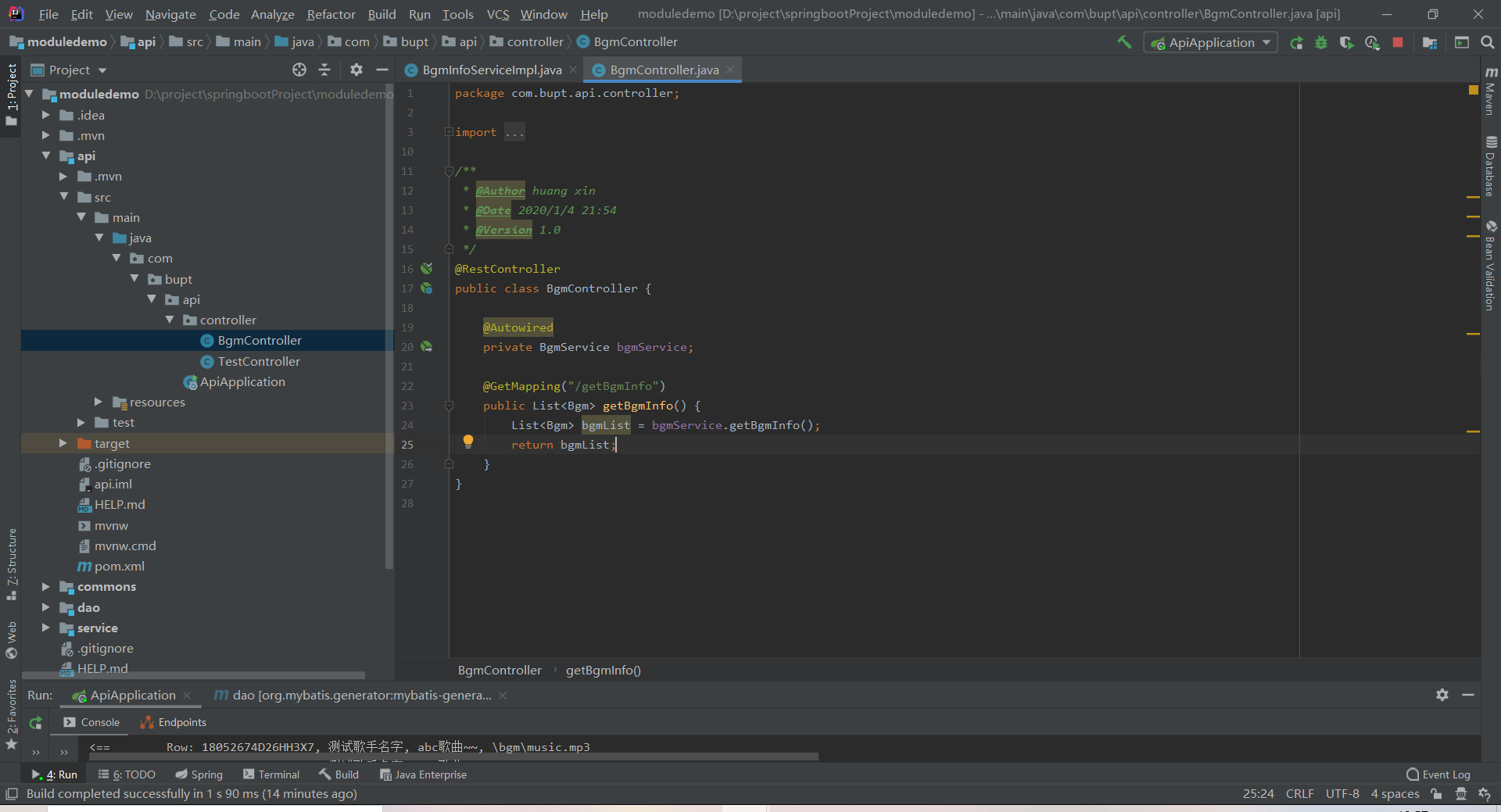Click the autowired gutter icon on line 20
Screen dimensions: 1501x812
(427, 346)
